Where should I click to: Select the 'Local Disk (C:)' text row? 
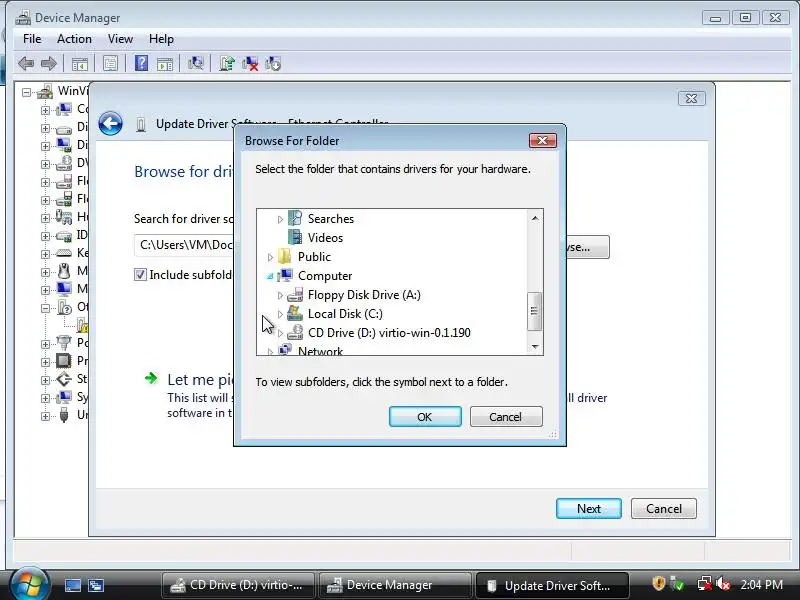345,314
